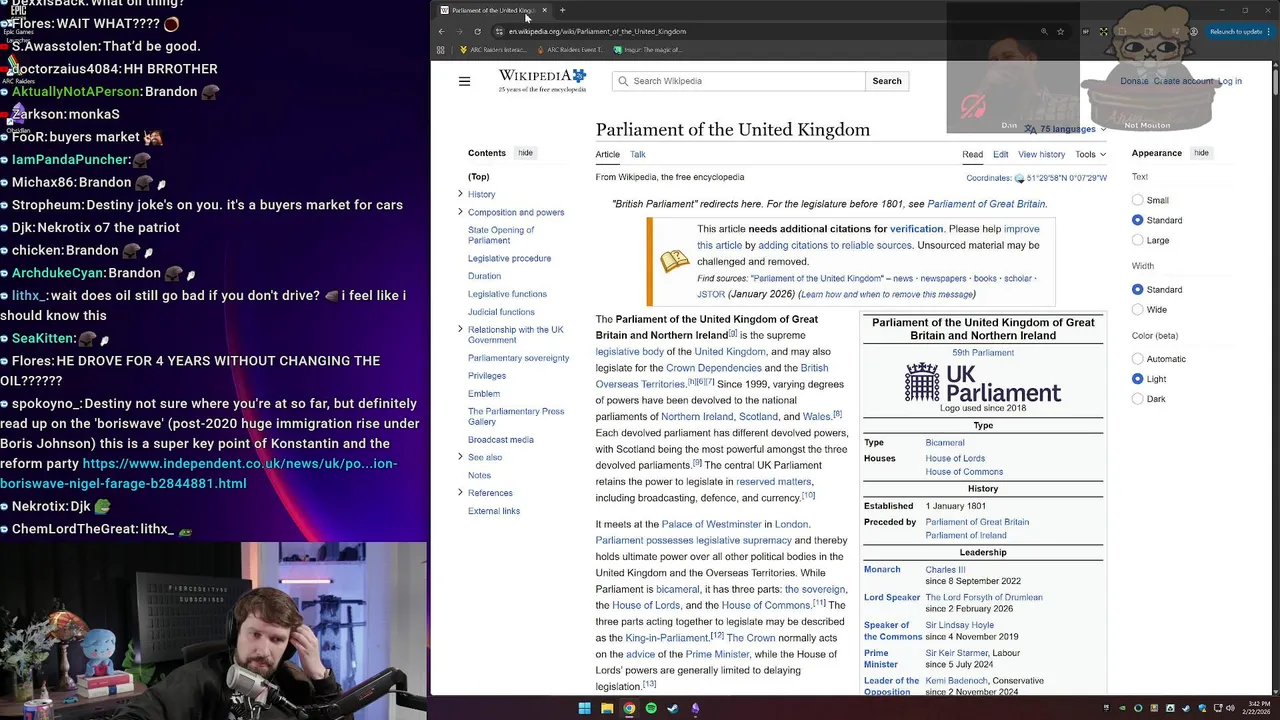Select the Small text size option
The image size is (1280, 720).
click(1137, 200)
